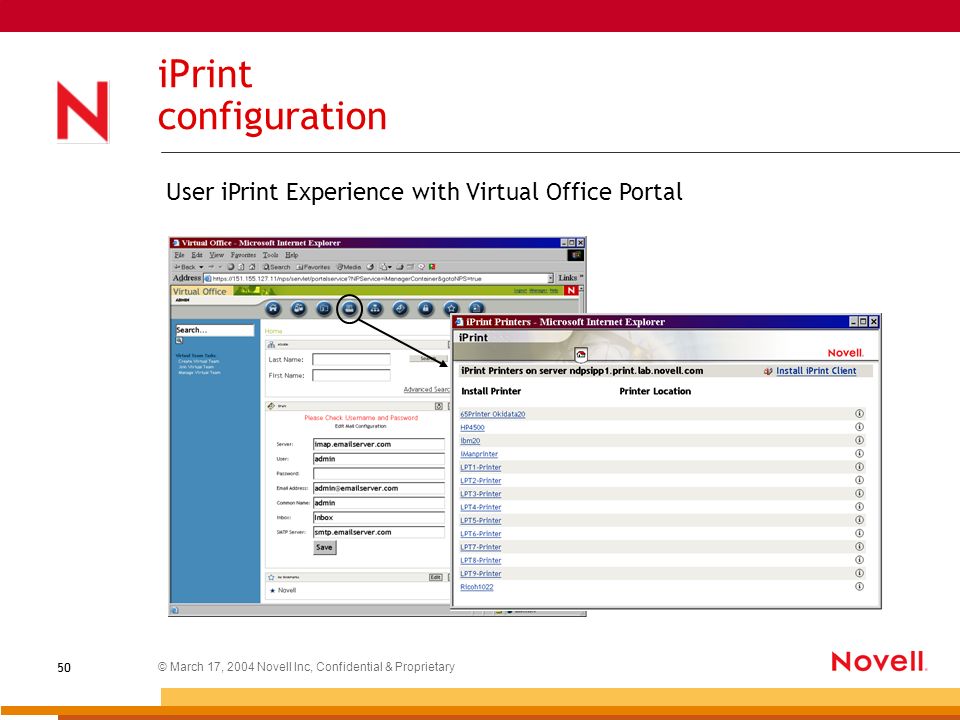The width and height of the screenshot is (960, 720).
Task: Show info for Ricoh1022 printer
Action: (859, 587)
